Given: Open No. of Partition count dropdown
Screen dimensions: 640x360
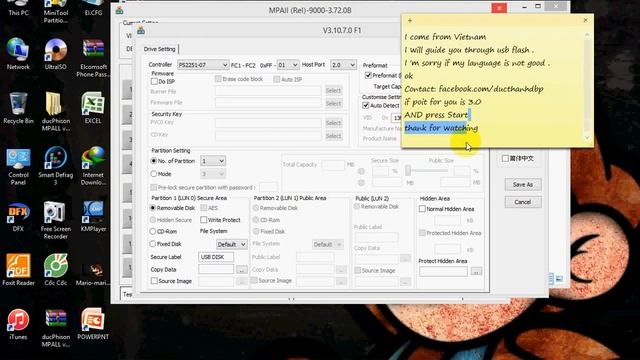Looking at the screenshot, I should tap(213, 161).
